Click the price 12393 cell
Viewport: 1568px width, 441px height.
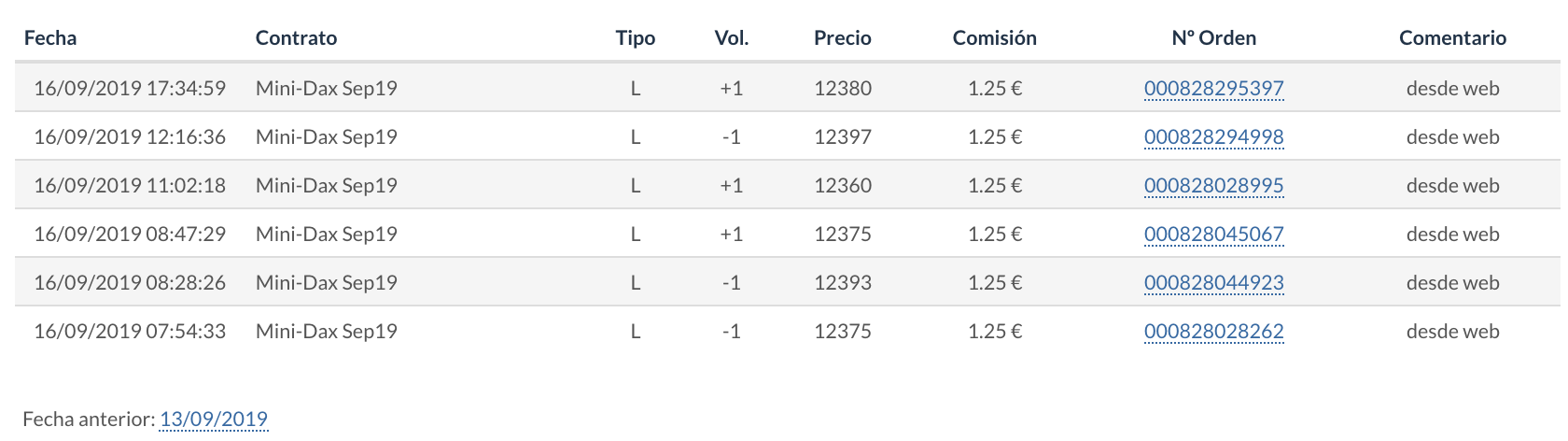coord(842,283)
